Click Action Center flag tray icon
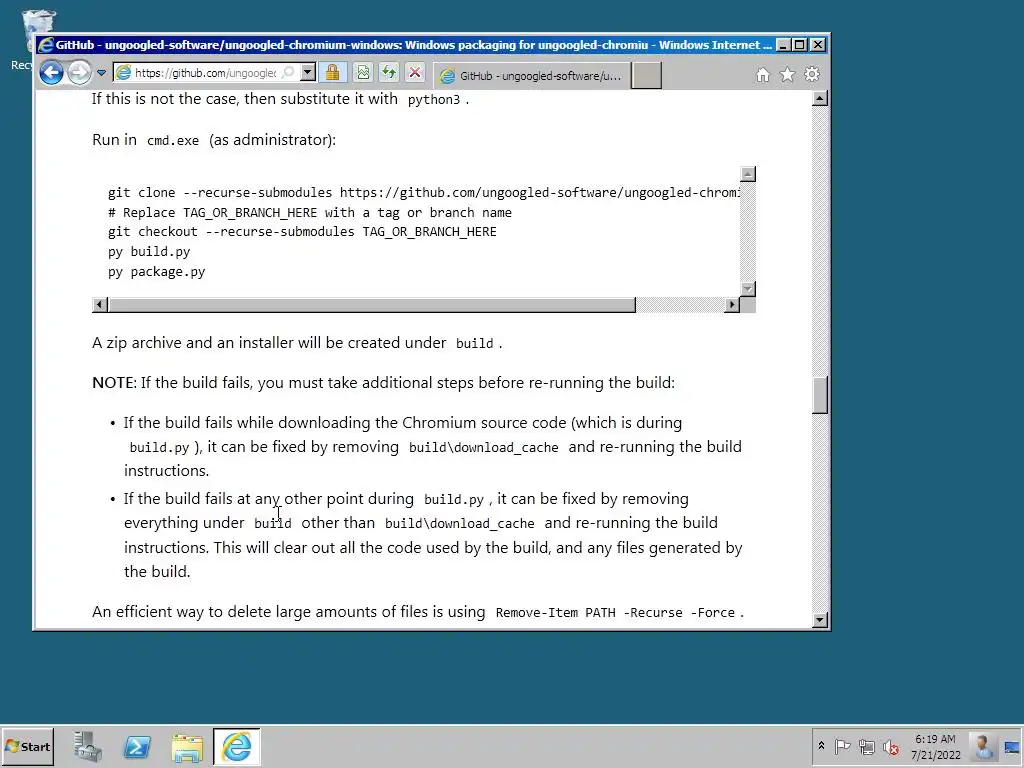Viewport: 1024px width, 768px height. pyautogui.click(x=842, y=746)
